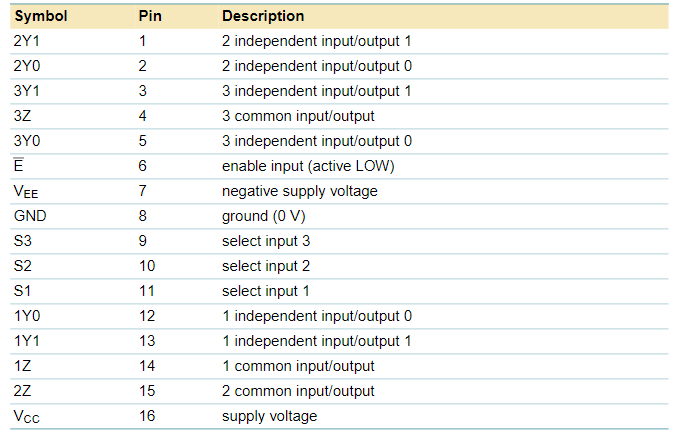Select the 2Y1 symbol cell

27,42
